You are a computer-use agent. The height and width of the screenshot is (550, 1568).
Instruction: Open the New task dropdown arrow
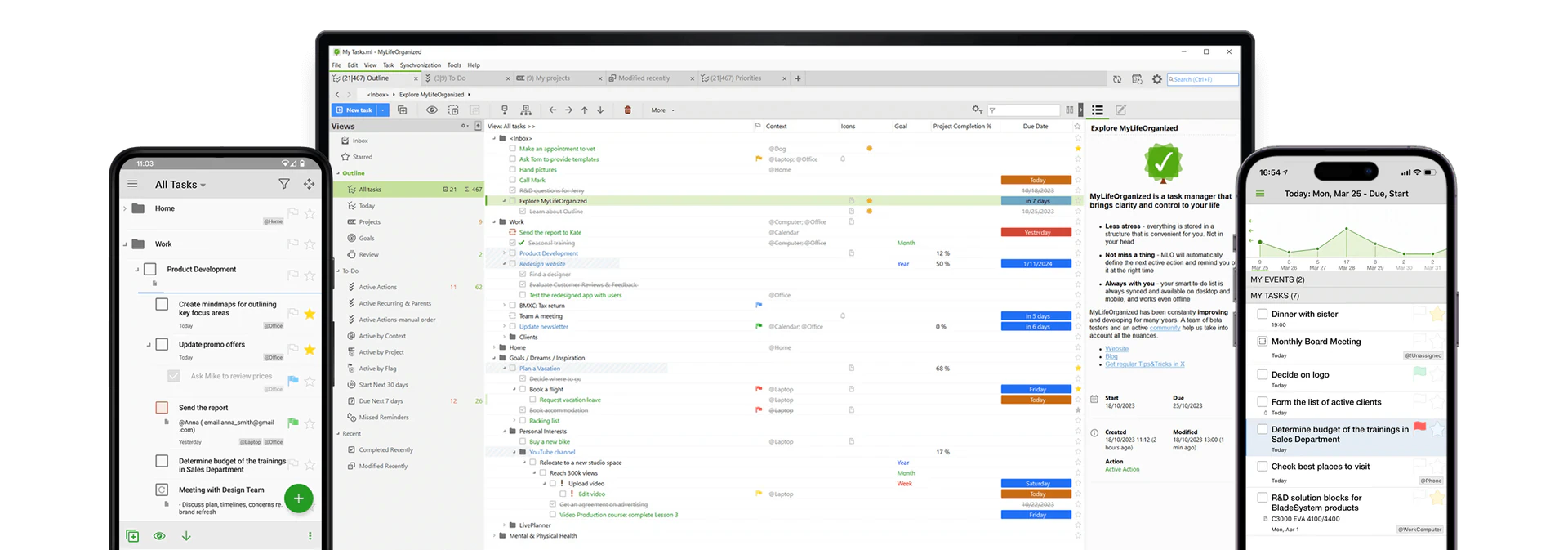pos(382,110)
